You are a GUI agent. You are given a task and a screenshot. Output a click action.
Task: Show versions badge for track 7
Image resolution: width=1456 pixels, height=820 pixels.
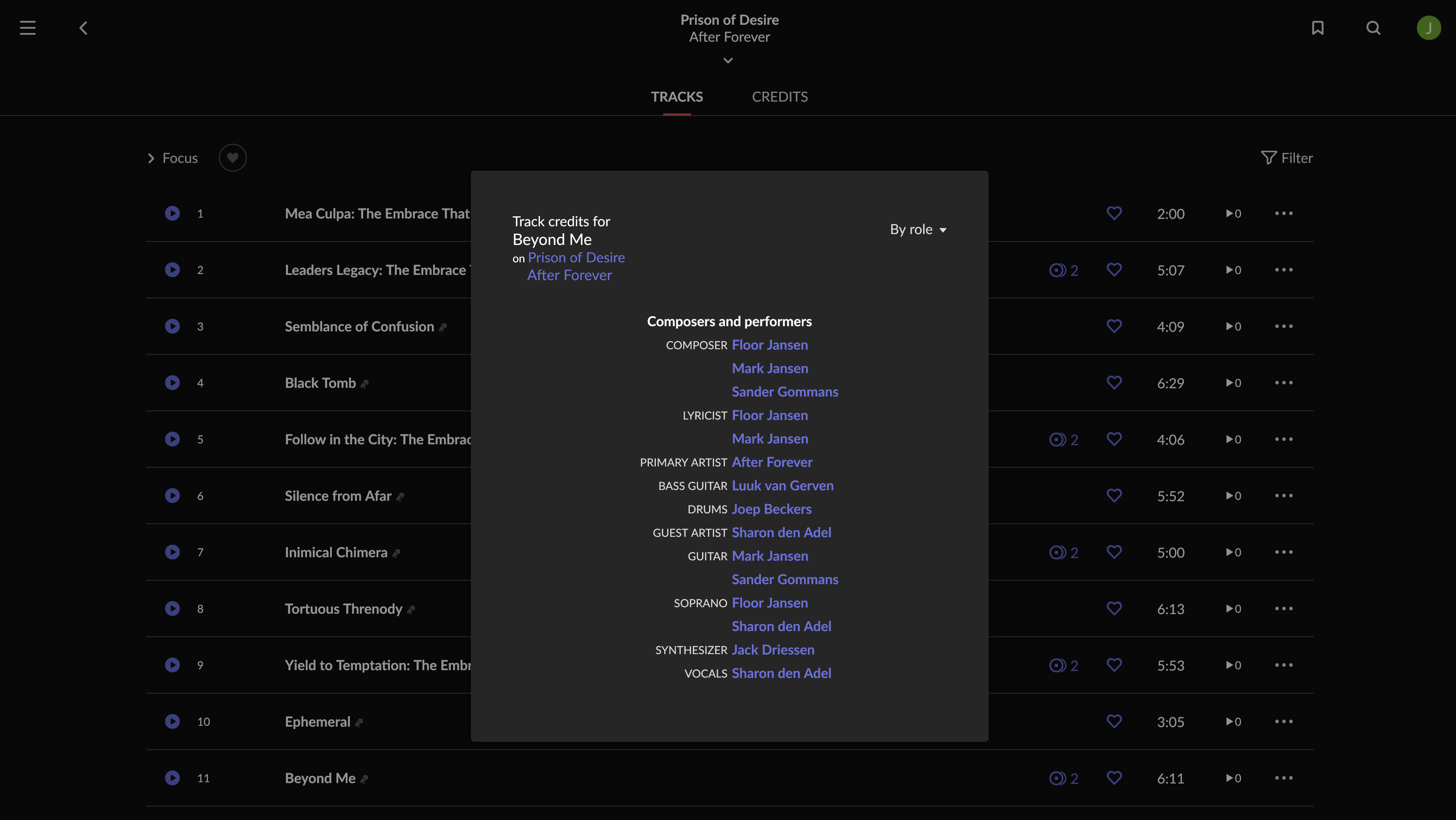[x=1063, y=552]
